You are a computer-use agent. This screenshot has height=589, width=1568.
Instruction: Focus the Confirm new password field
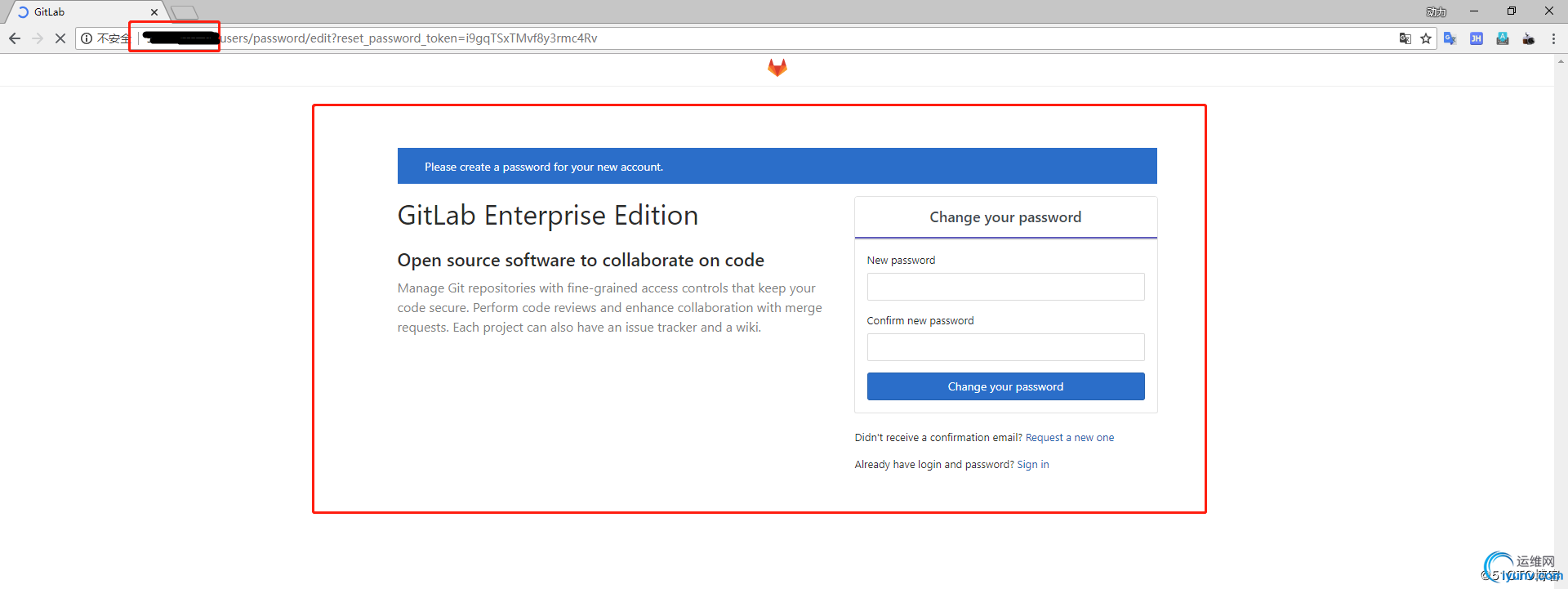click(1005, 347)
